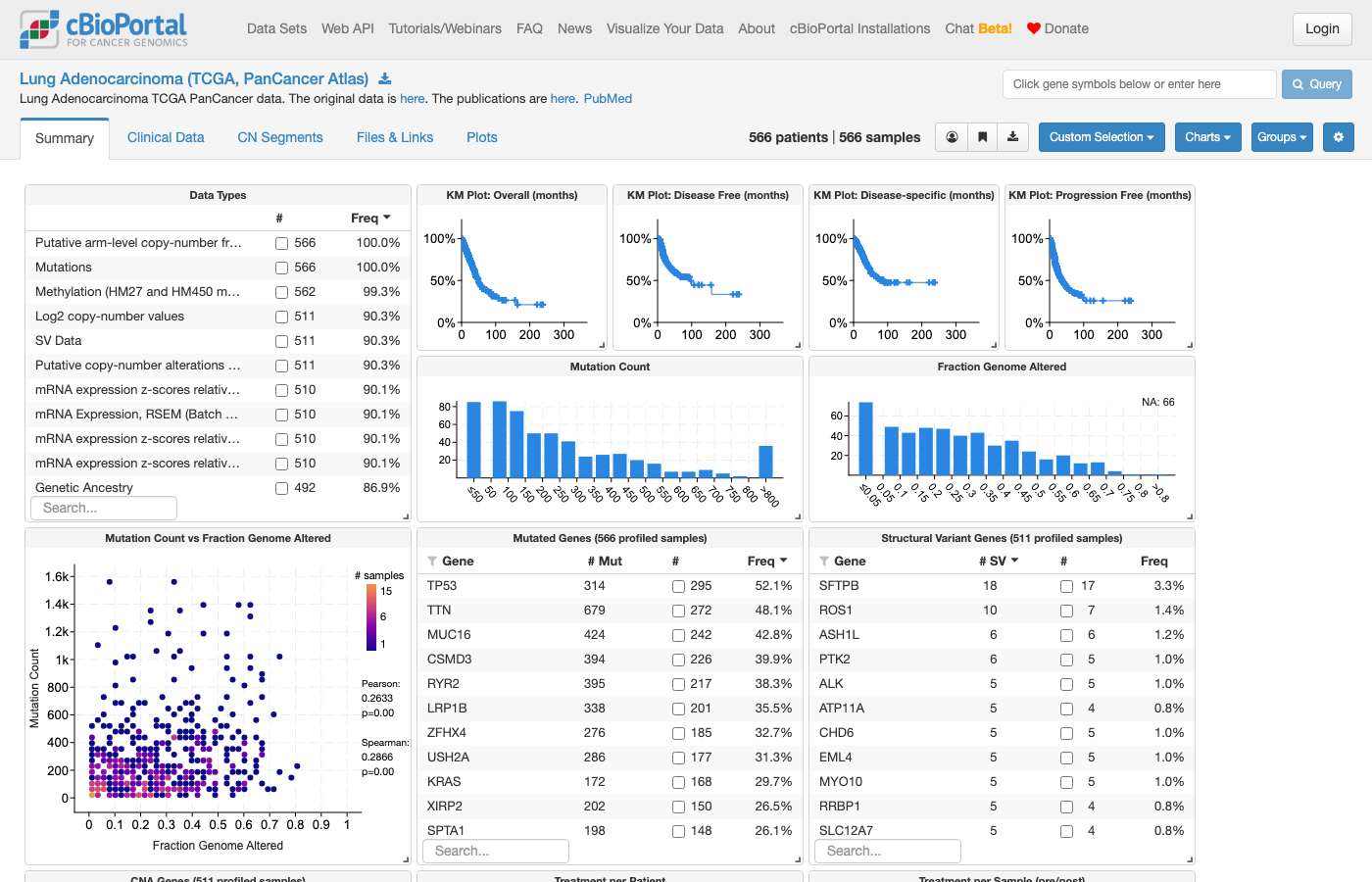The image size is (1372, 882).
Task: Open the Charts dropdown
Action: (x=1207, y=137)
